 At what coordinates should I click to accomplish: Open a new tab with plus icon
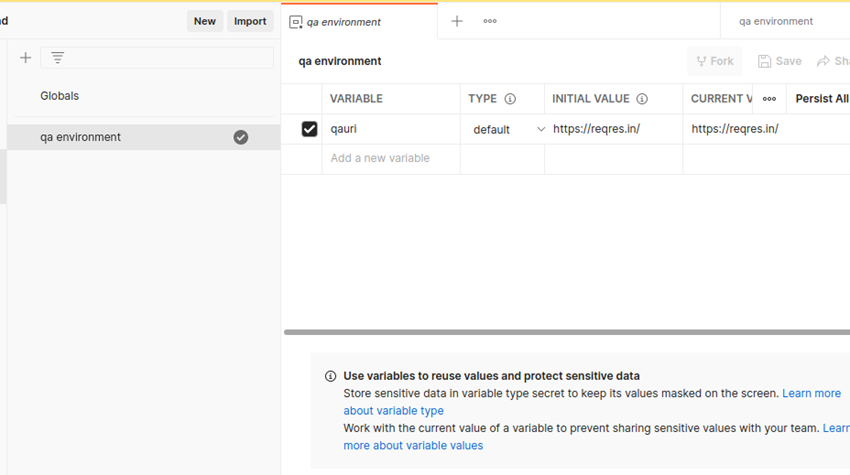click(457, 21)
